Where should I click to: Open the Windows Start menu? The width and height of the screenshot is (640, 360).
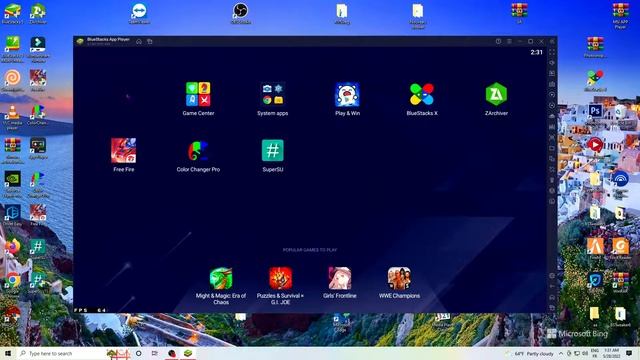[8, 353]
